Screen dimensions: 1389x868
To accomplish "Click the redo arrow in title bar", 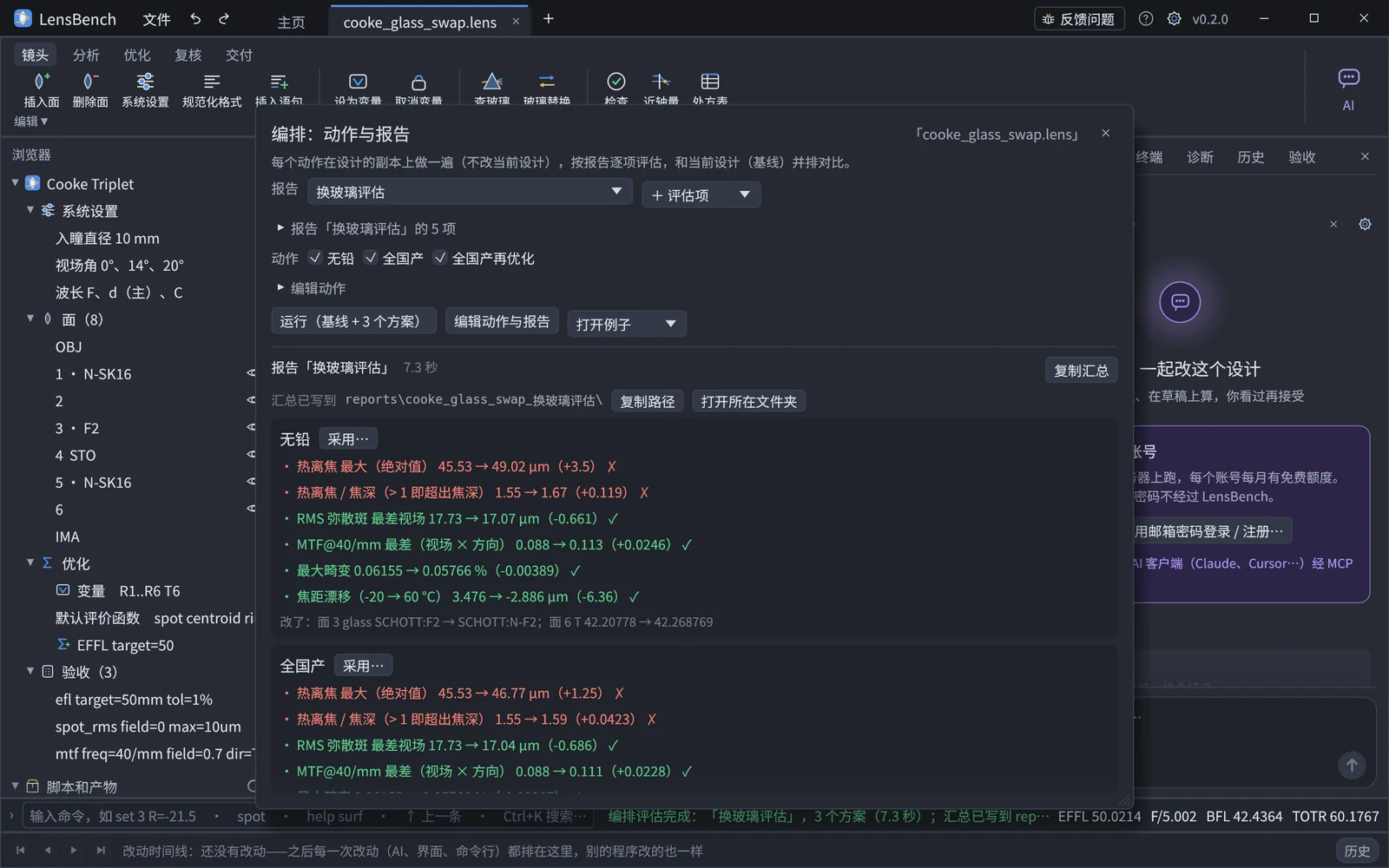I will [224, 19].
